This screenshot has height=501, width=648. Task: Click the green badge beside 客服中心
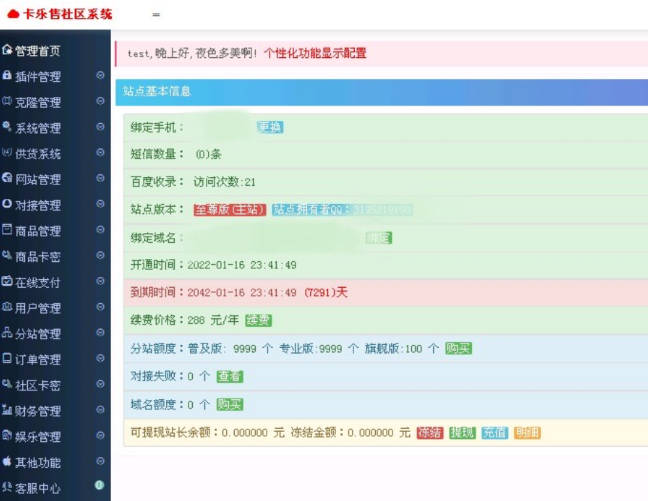(99, 485)
